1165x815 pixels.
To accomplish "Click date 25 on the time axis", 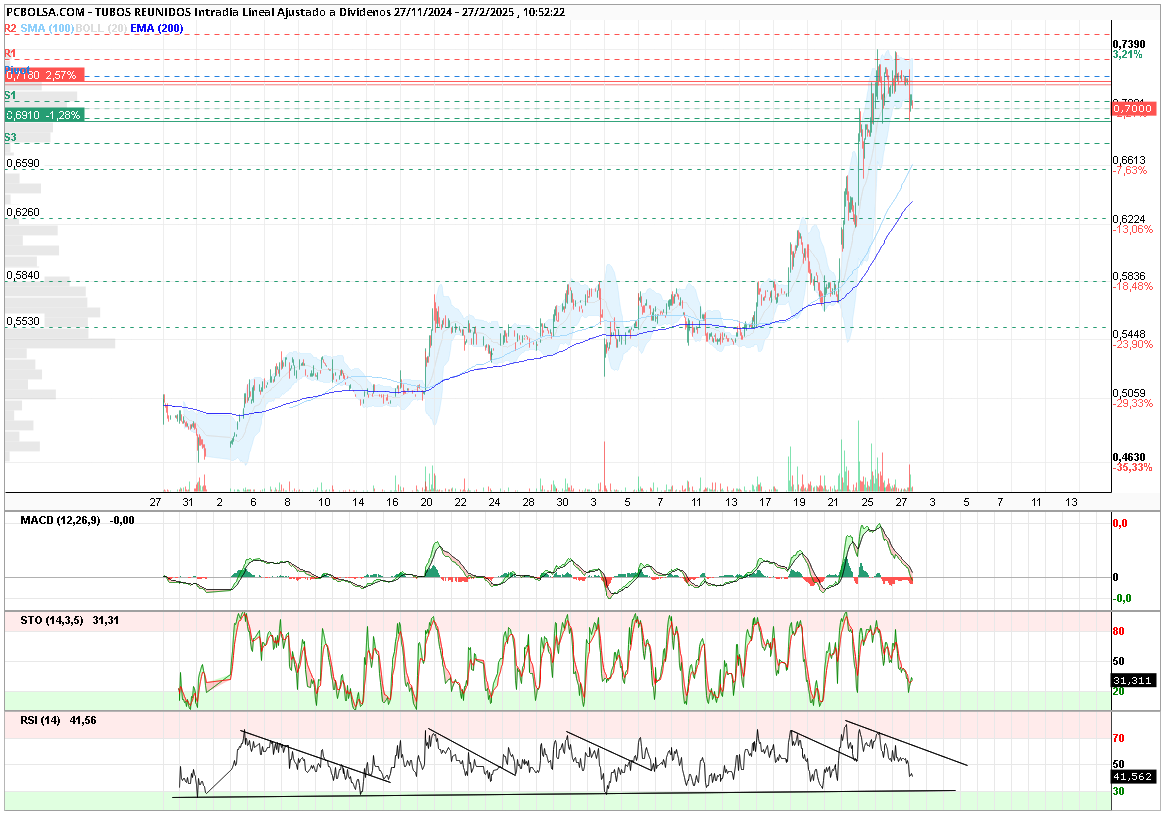I will [867, 502].
